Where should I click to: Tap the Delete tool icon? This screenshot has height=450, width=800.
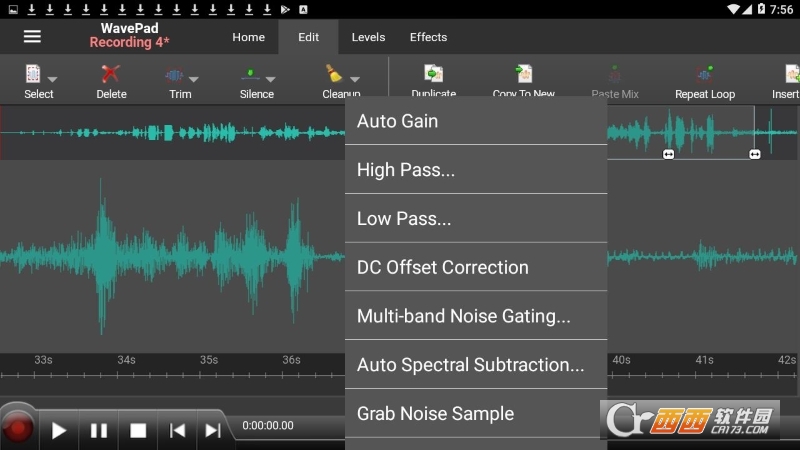point(111,76)
